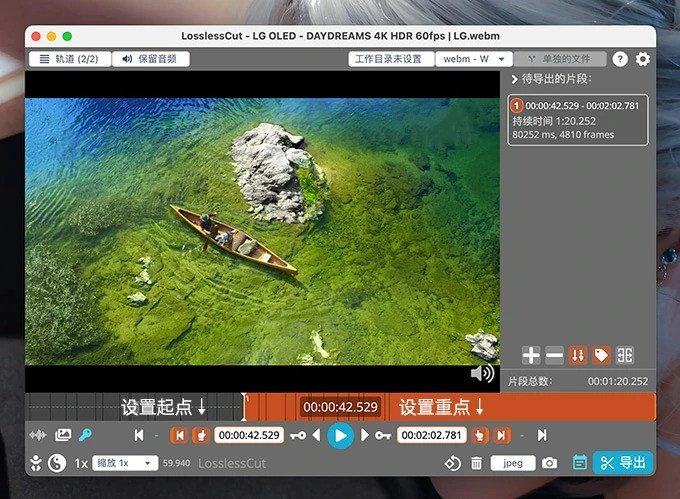Mute the video with the speaker icon
The image size is (680, 499).
click(482, 373)
